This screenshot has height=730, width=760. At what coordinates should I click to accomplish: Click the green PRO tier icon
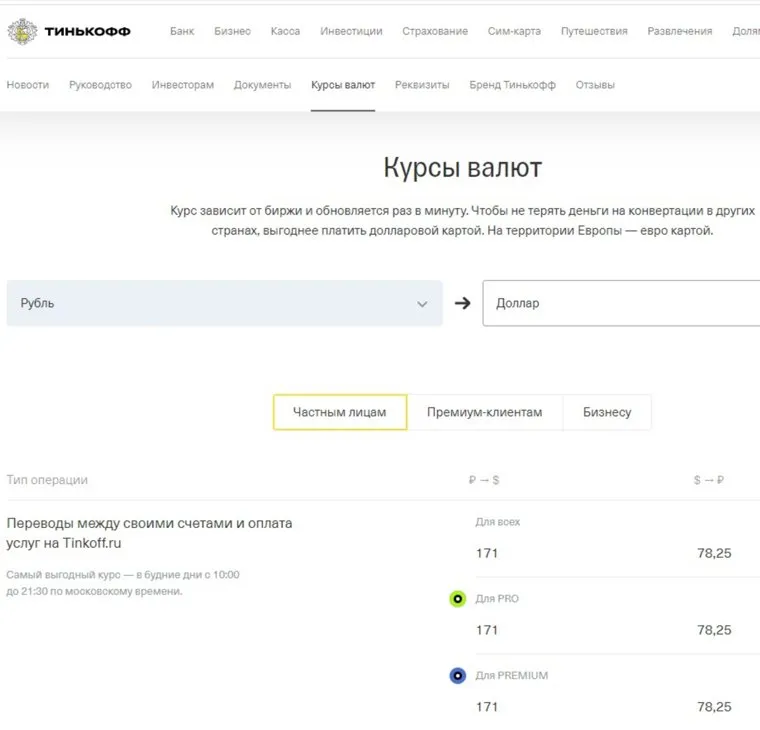click(458, 599)
